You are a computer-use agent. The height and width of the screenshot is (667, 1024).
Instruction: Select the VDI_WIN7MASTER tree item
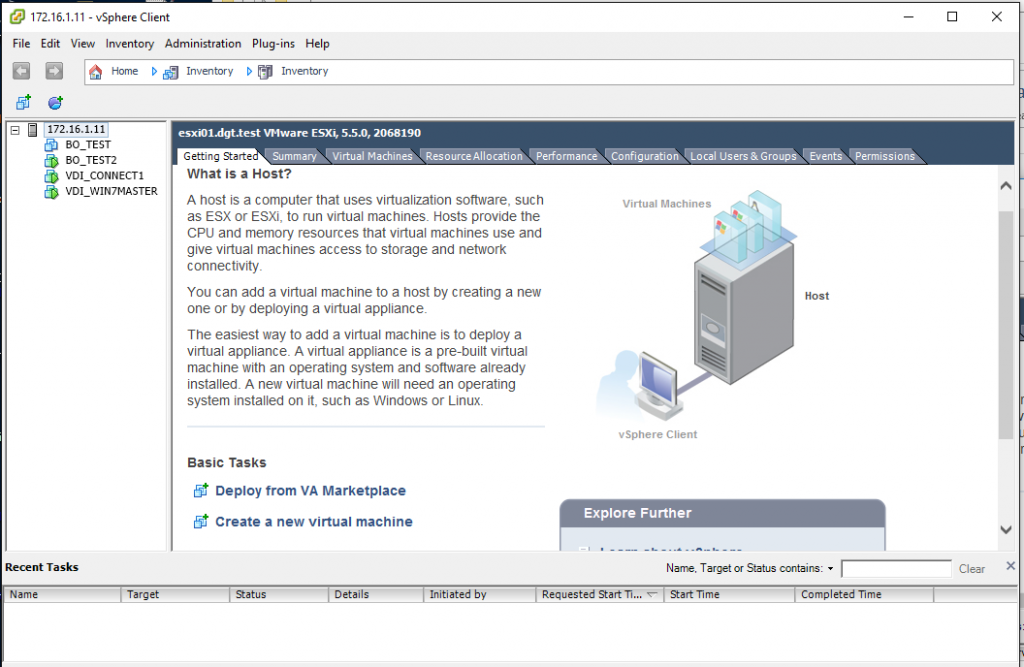(x=111, y=191)
